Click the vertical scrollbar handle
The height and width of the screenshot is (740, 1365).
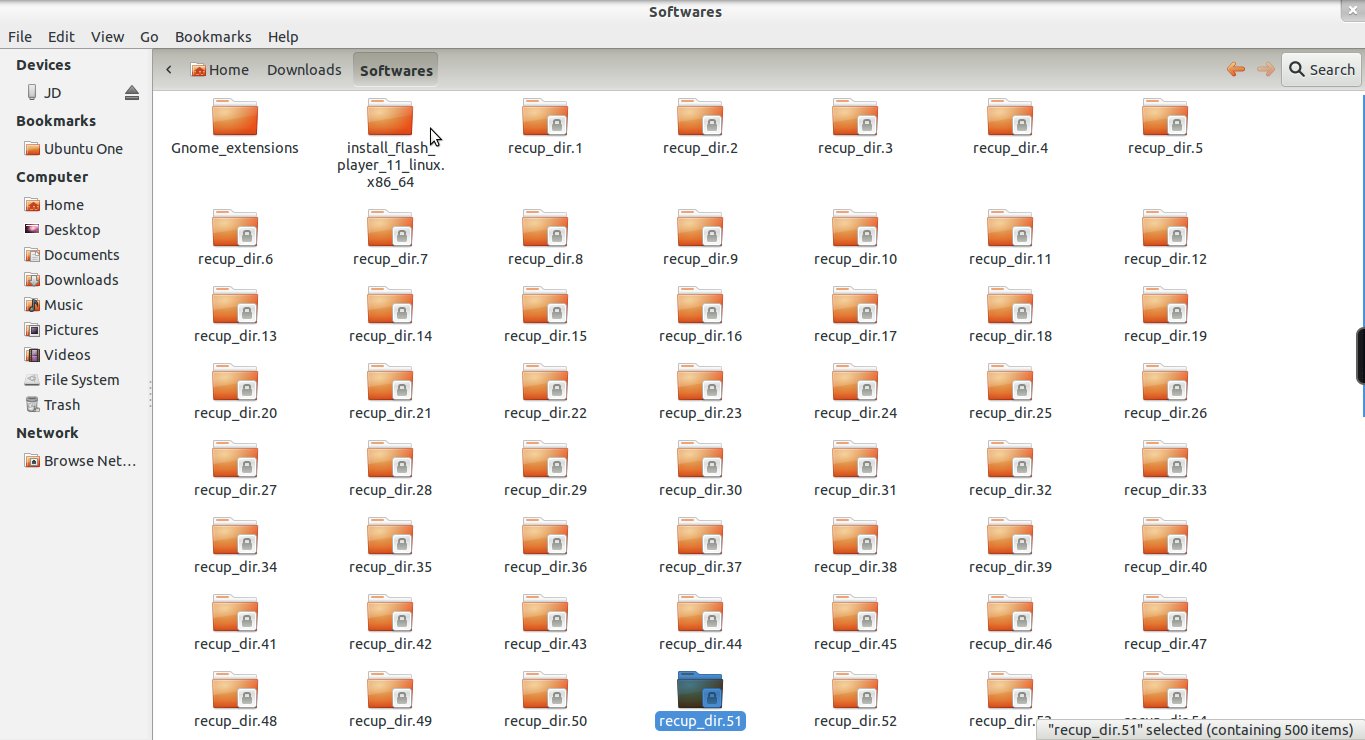(1361, 356)
